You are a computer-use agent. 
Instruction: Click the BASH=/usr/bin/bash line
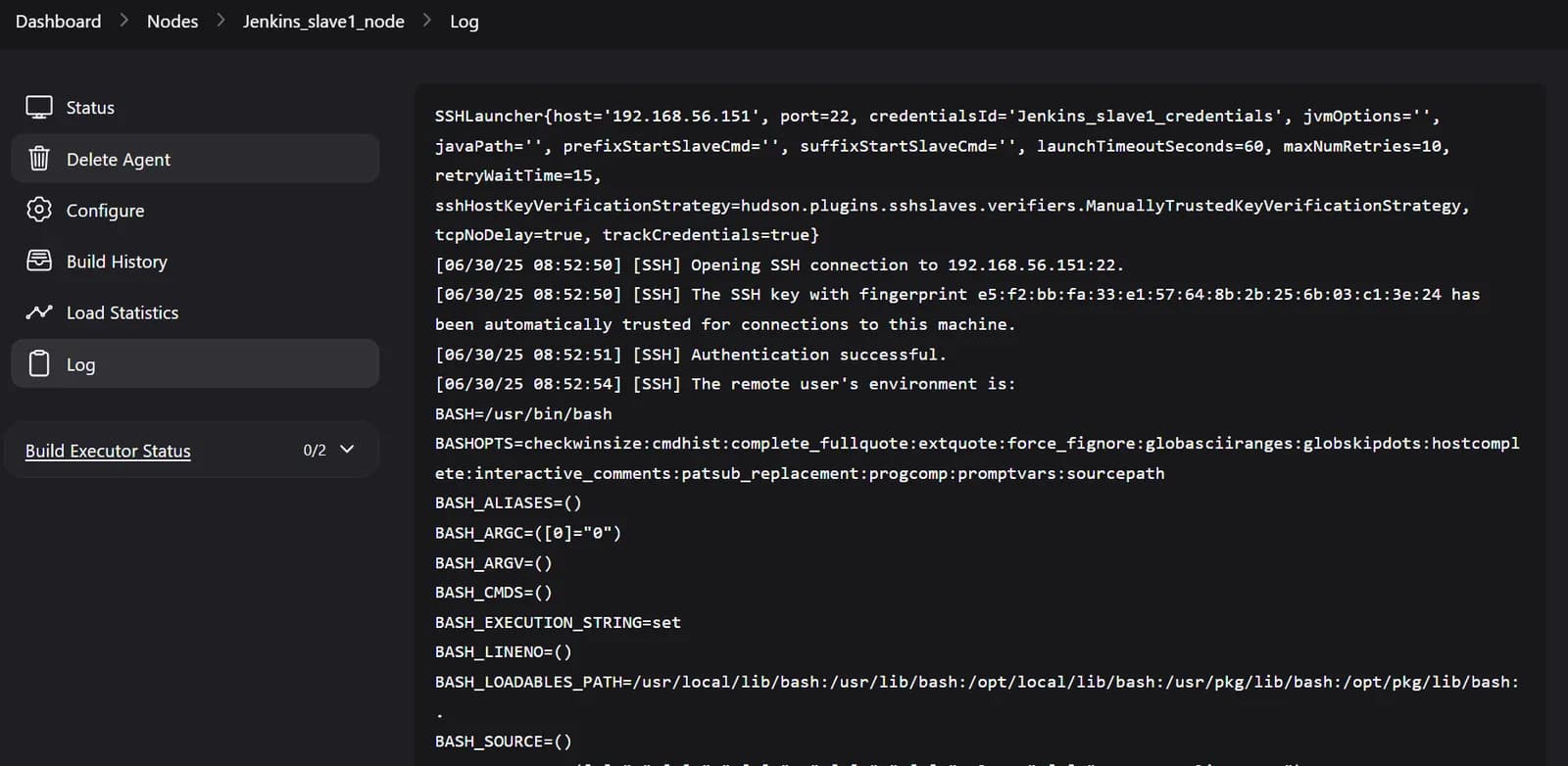coord(523,414)
